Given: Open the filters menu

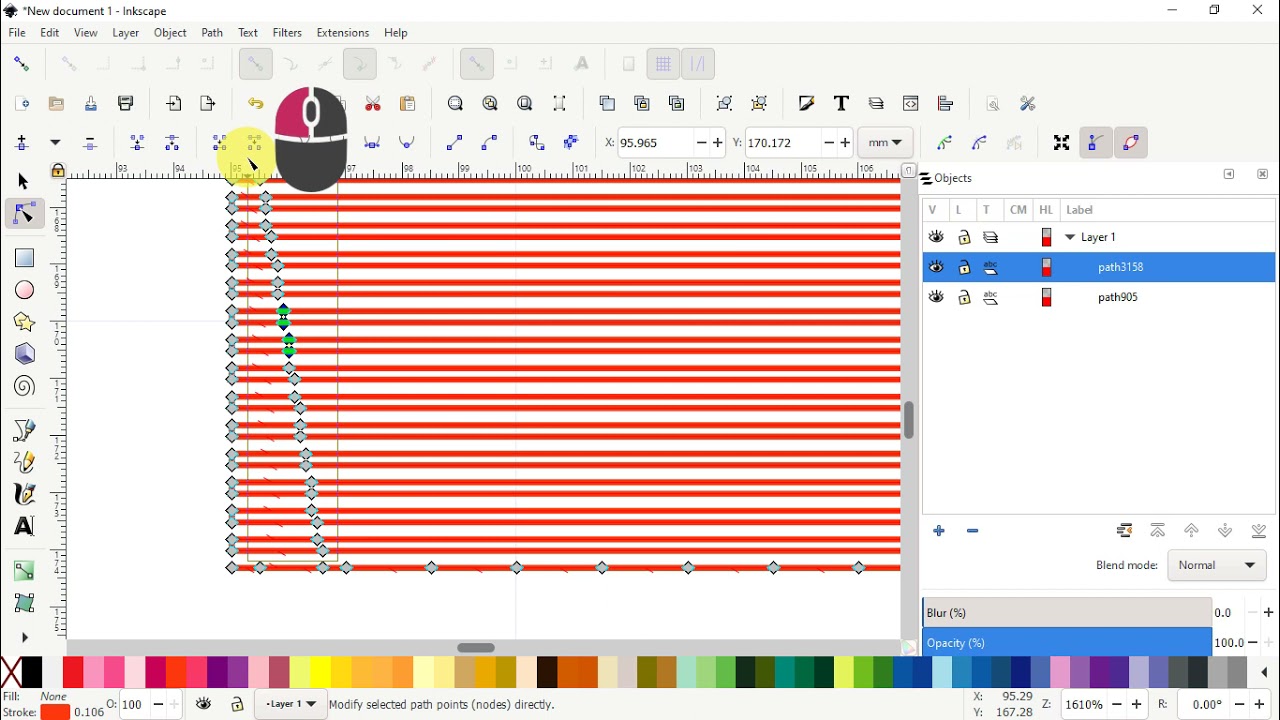Looking at the screenshot, I should (288, 33).
